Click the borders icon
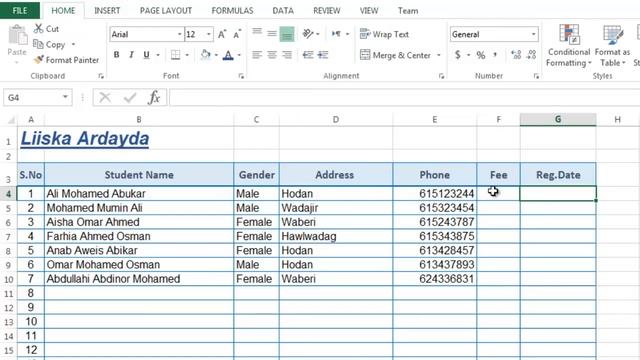 tap(176, 55)
